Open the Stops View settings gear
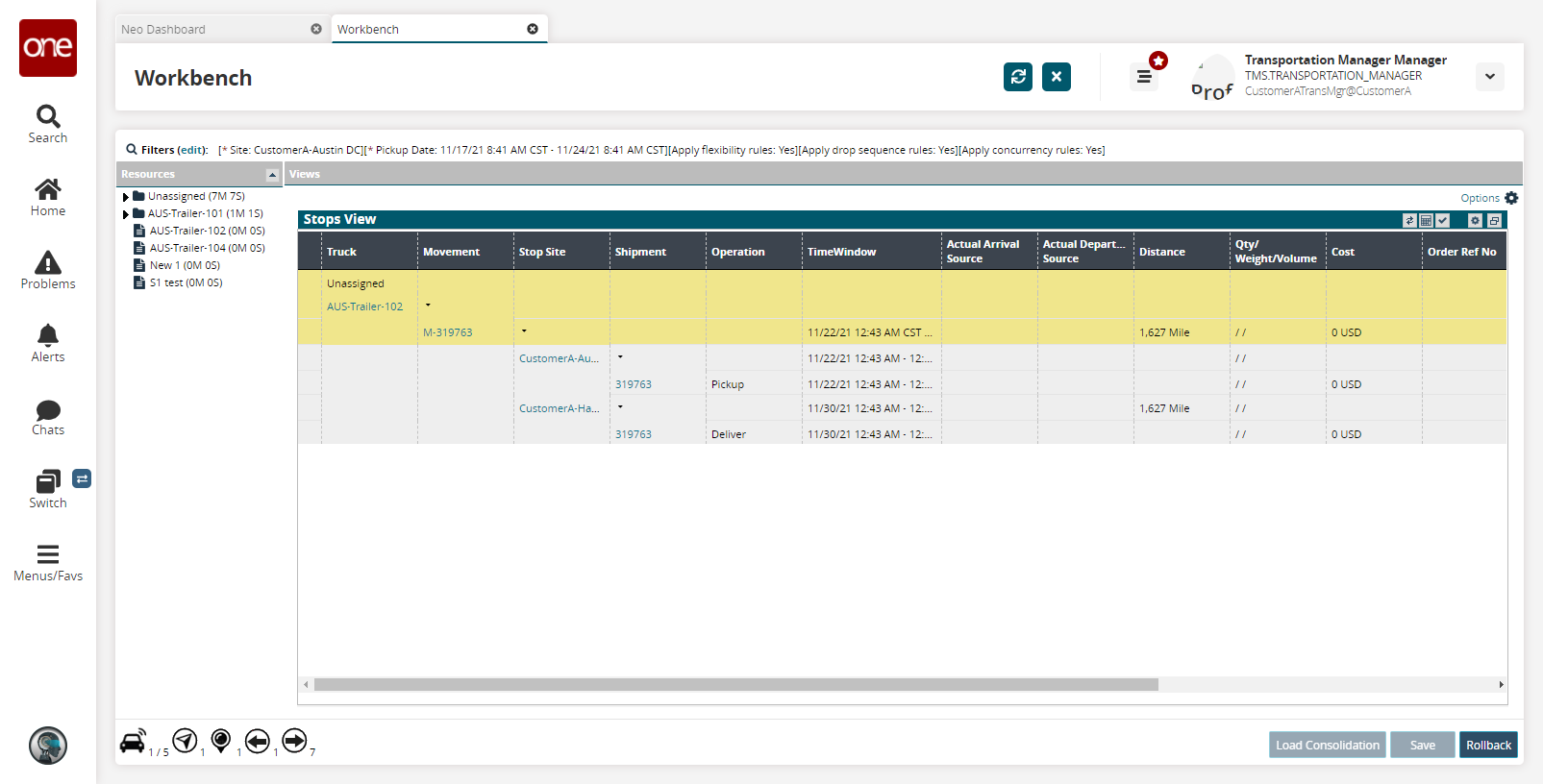The image size is (1543, 784). point(1475,220)
